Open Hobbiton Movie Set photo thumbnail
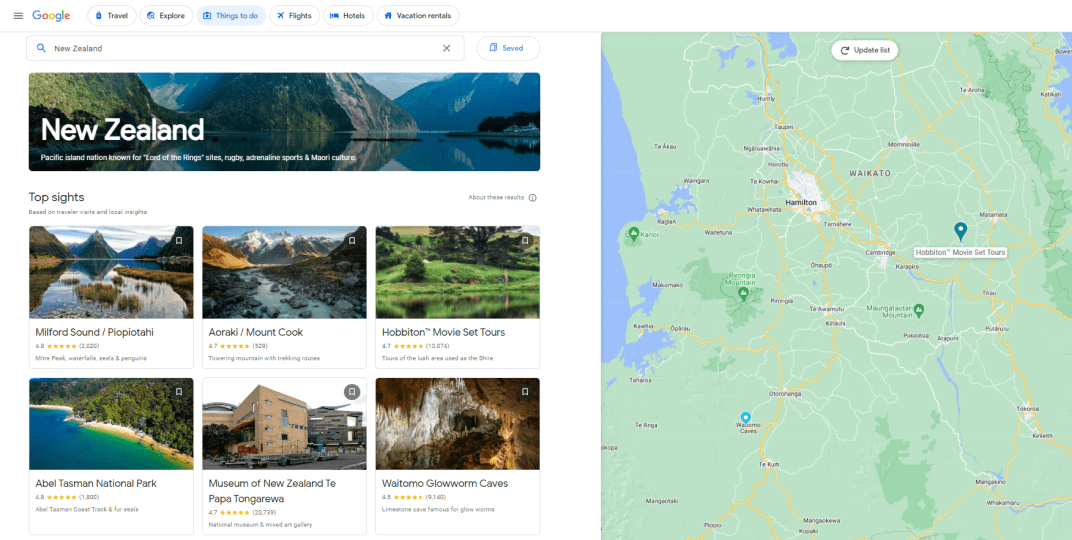 pos(457,272)
